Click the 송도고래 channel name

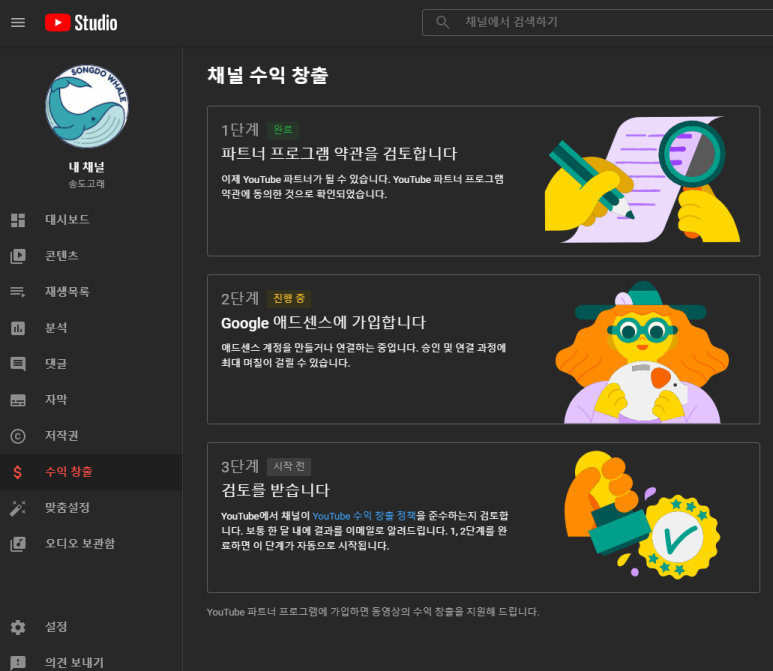(x=87, y=184)
